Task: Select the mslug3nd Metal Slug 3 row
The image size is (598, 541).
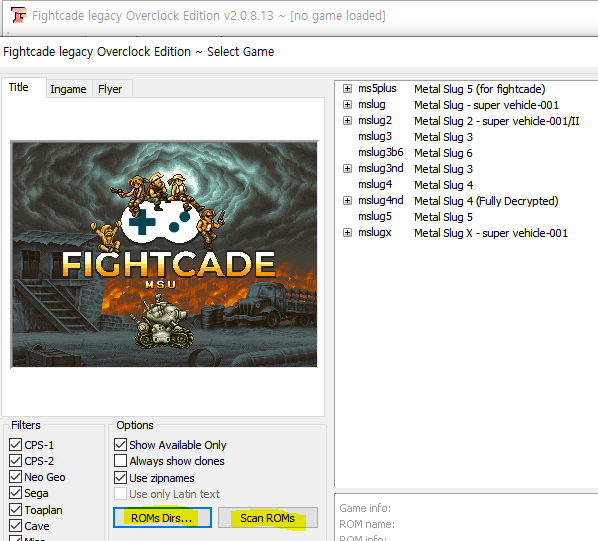Action: (415, 169)
